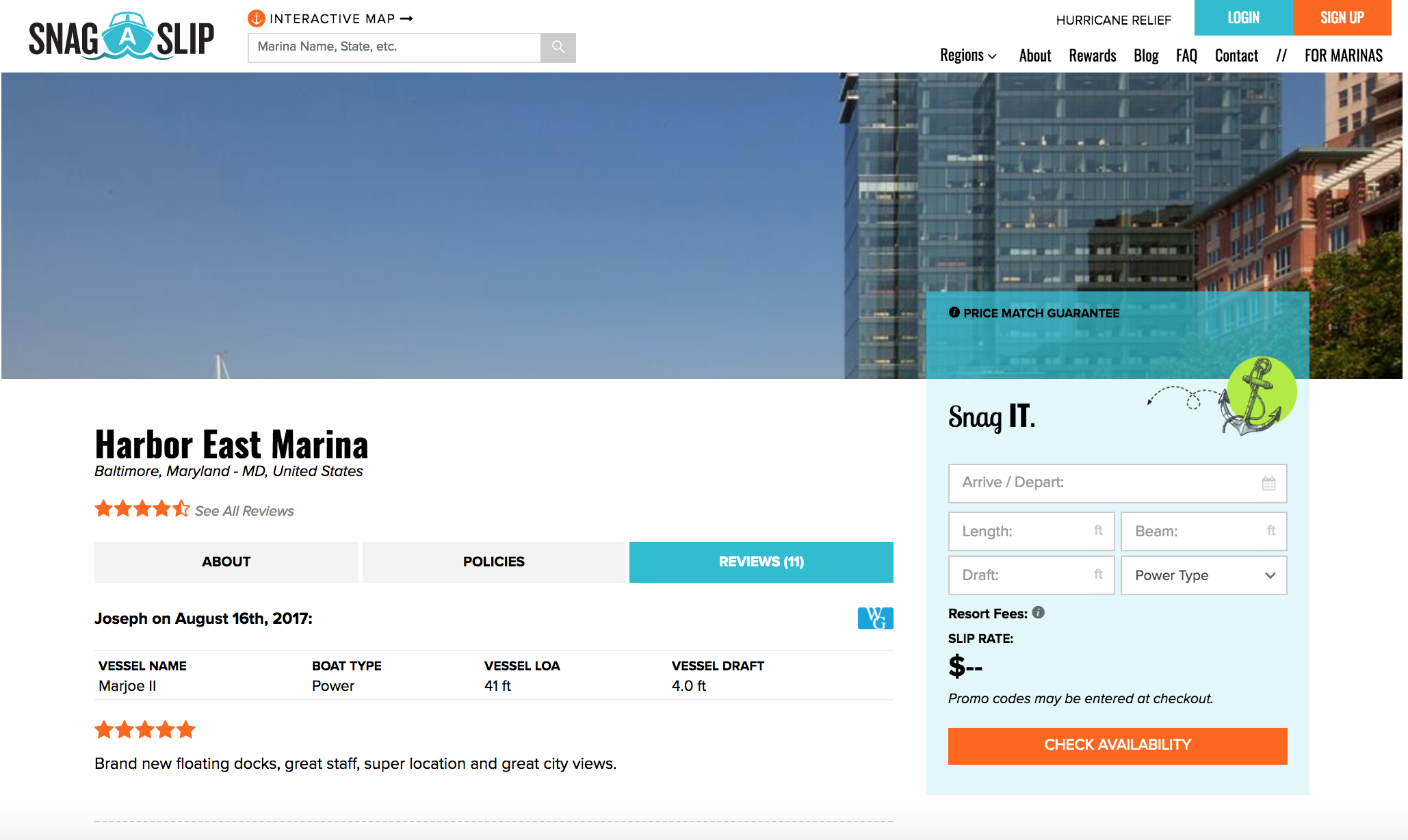Image resolution: width=1408 pixels, height=840 pixels.
Task: Open the About page in navigation
Action: click(x=1035, y=55)
